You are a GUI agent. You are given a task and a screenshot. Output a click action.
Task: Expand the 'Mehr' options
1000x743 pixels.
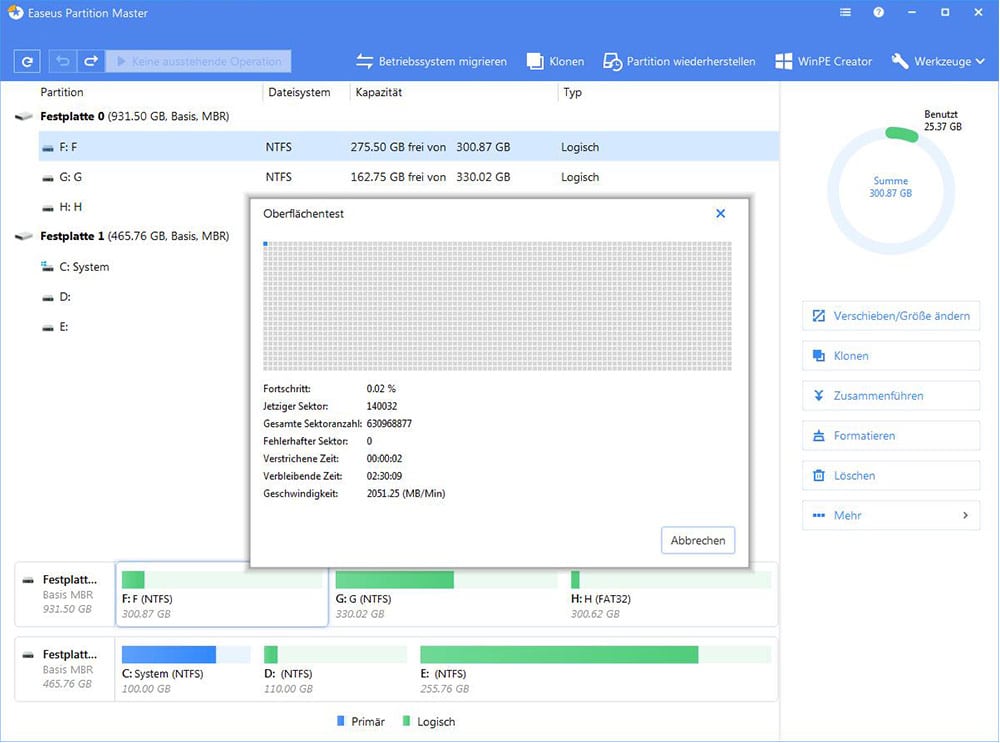click(x=891, y=515)
